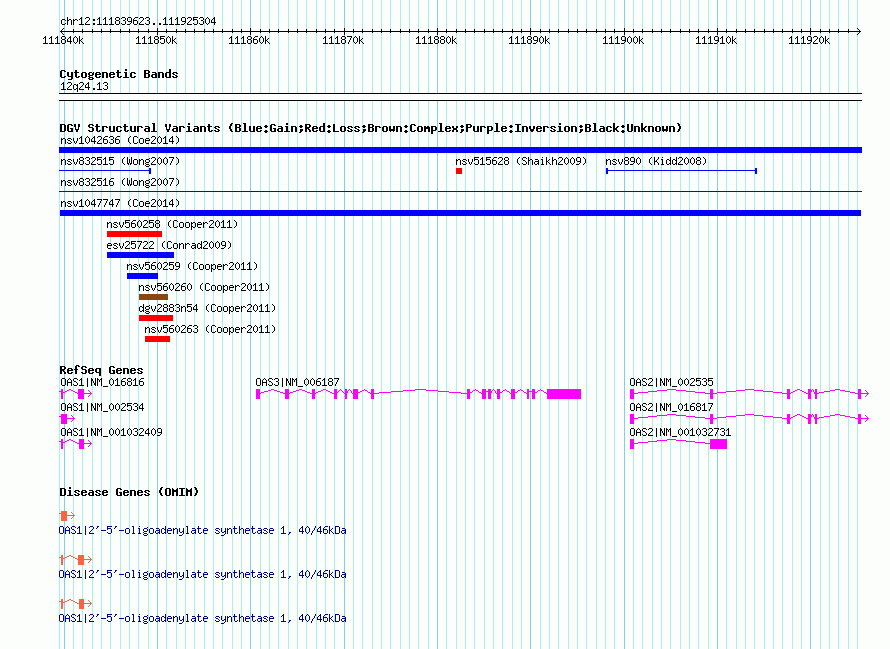This screenshot has height=649, width=890.
Task: Click the nsv515628 (Shaikh2009) red loss marker
Action: (x=459, y=171)
